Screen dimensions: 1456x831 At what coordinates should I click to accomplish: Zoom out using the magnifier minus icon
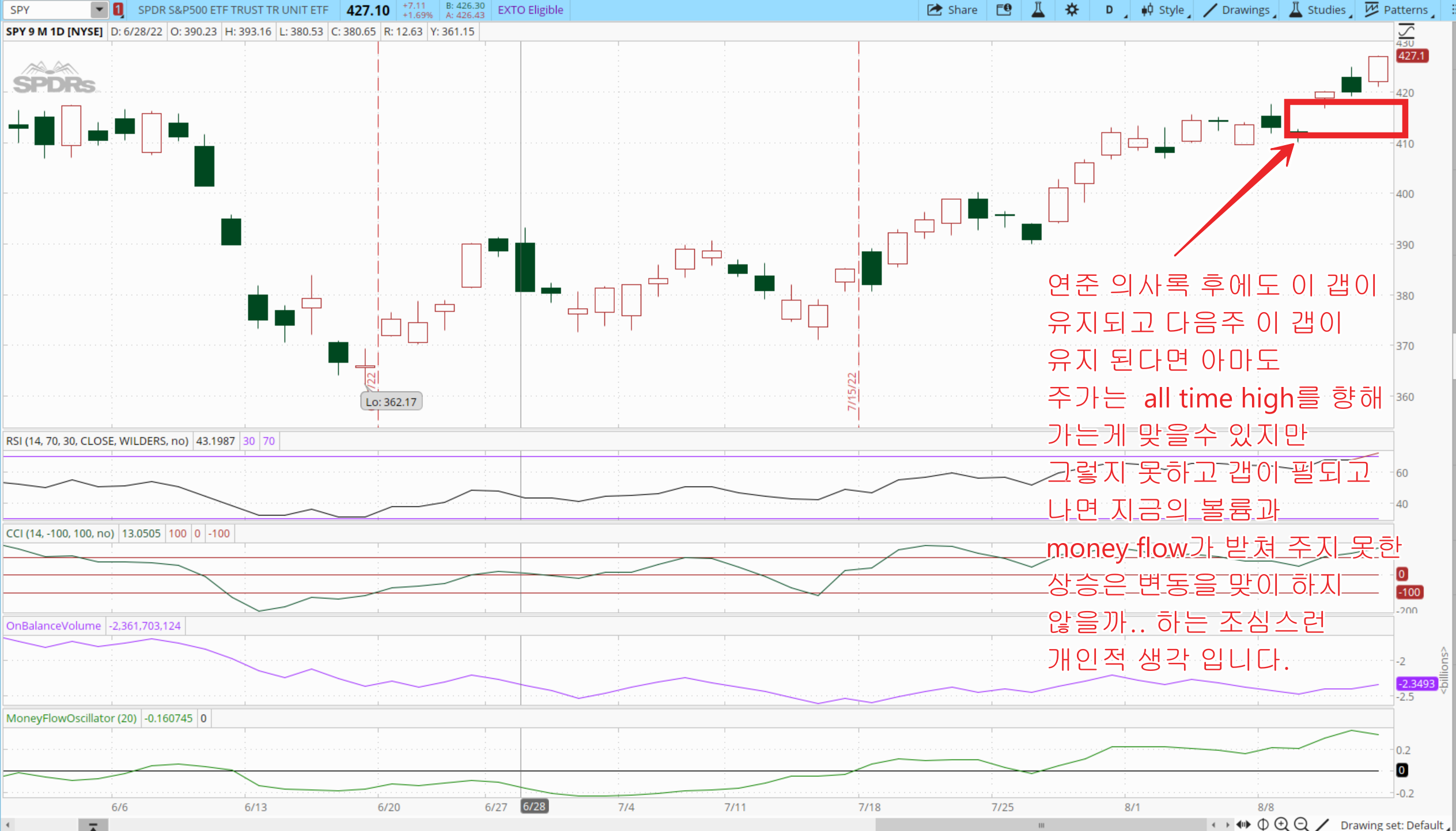[x=1301, y=824]
